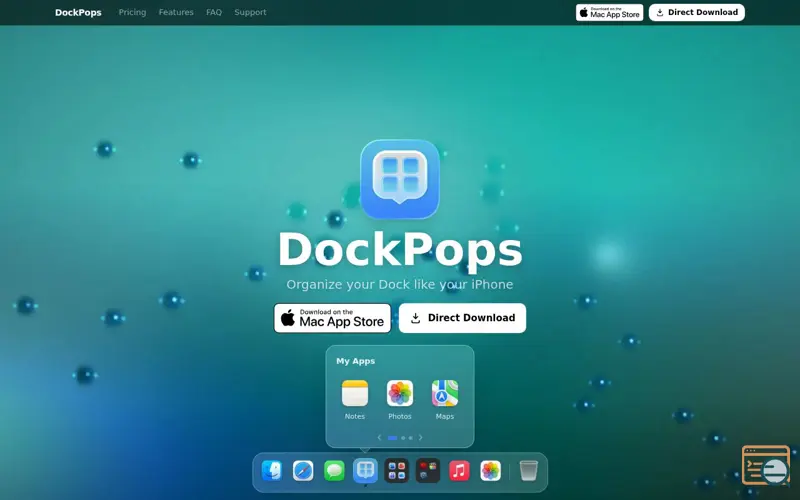This screenshot has width=800, height=500.
Task: Click the Trash icon in the dock
Action: pyautogui.click(x=529, y=470)
